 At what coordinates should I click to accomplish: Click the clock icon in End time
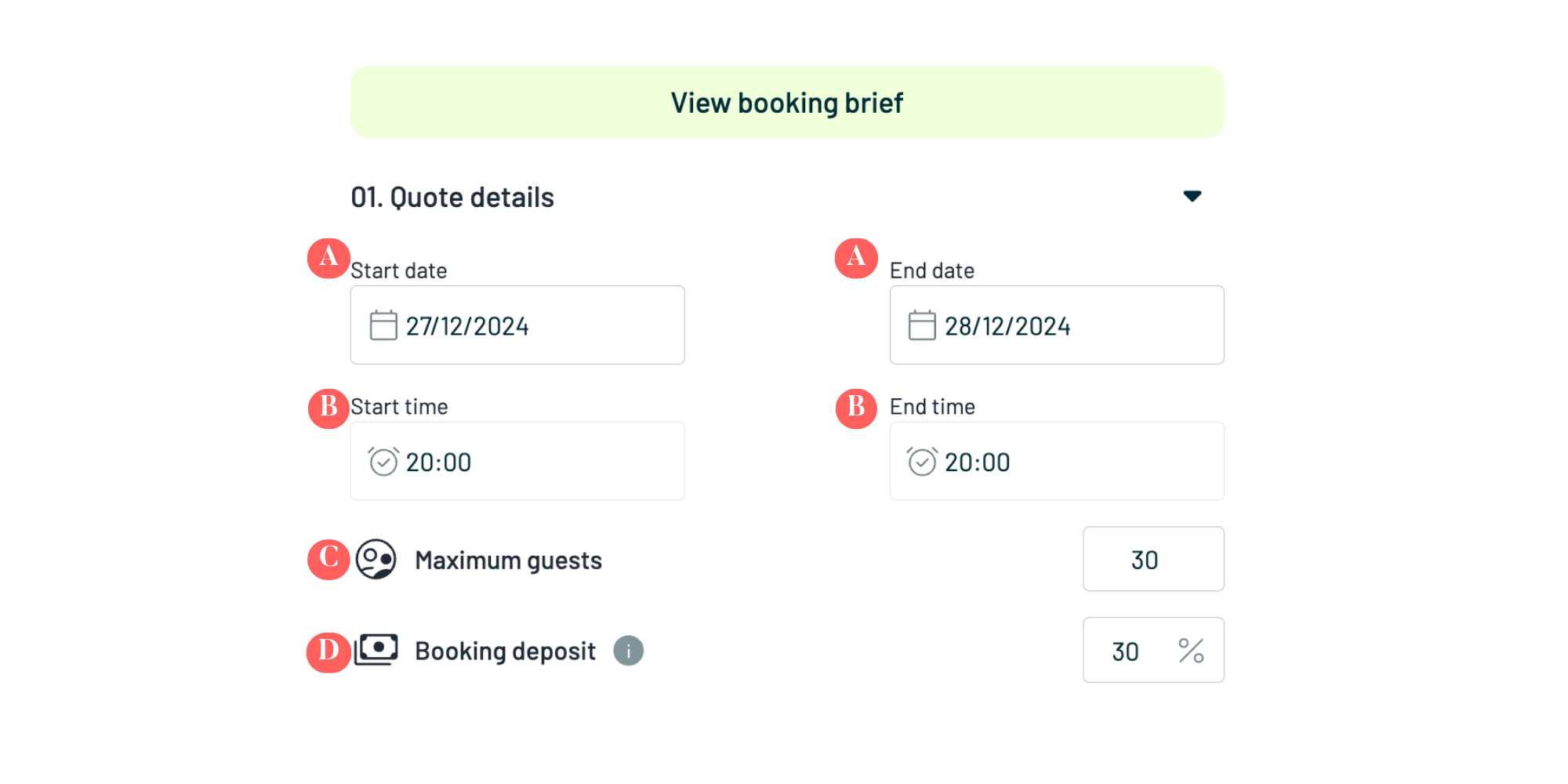pyautogui.click(x=922, y=462)
